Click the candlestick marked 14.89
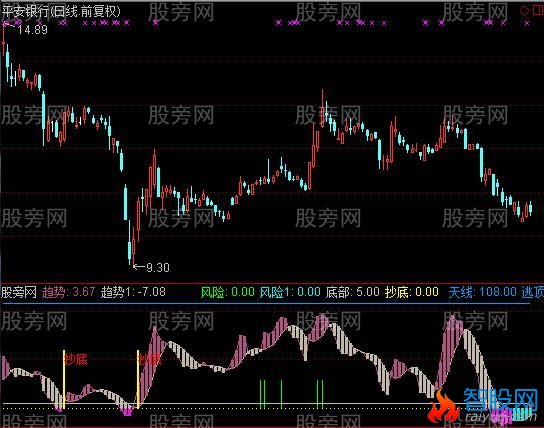The height and width of the screenshot is (428, 544). point(3,40)
